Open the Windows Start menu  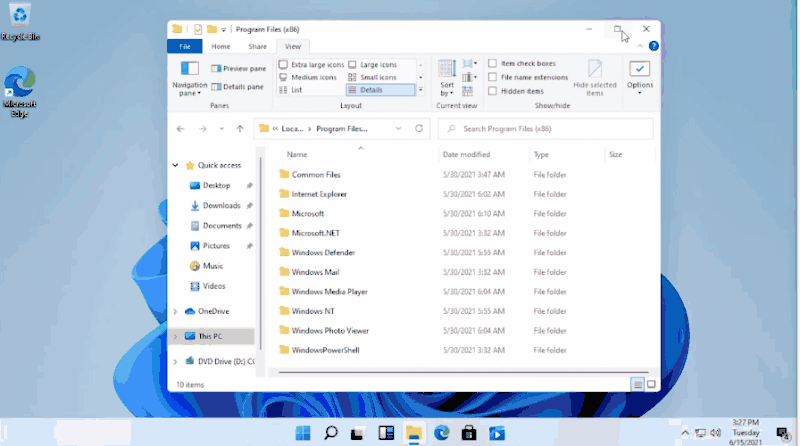click(x=303, y=433)
